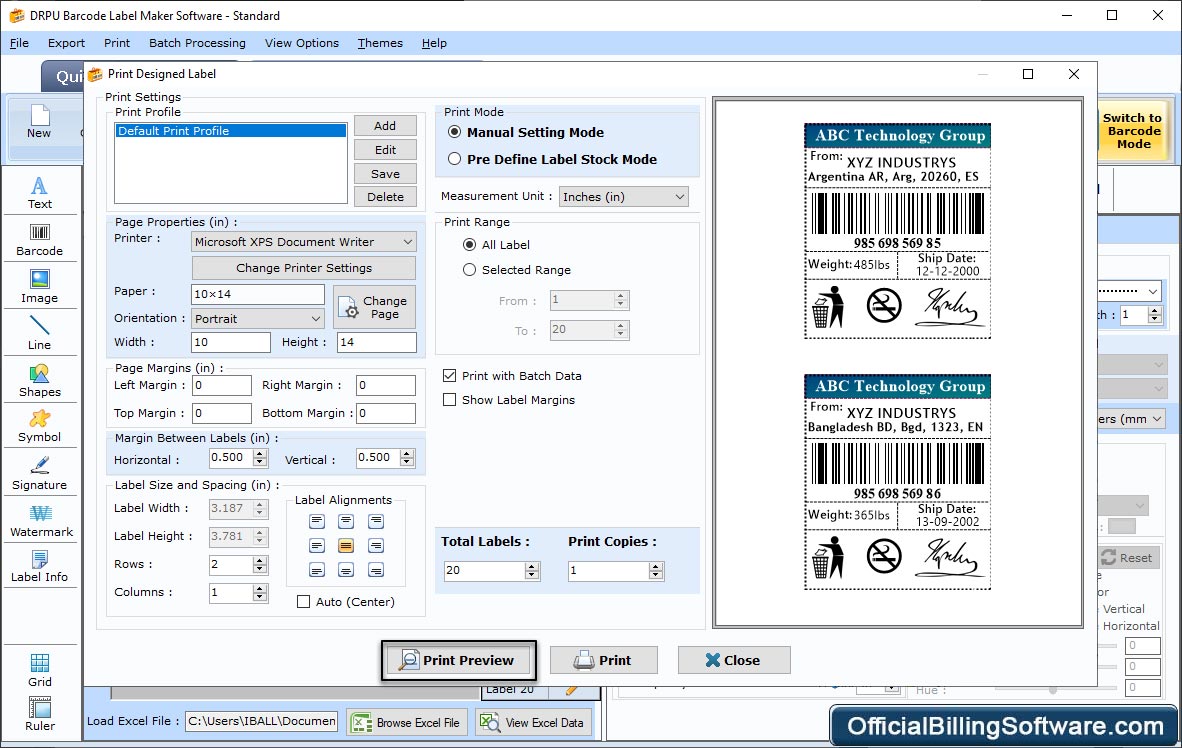Toggle the Grid icon in sidebar

click(x=39, y=670)
